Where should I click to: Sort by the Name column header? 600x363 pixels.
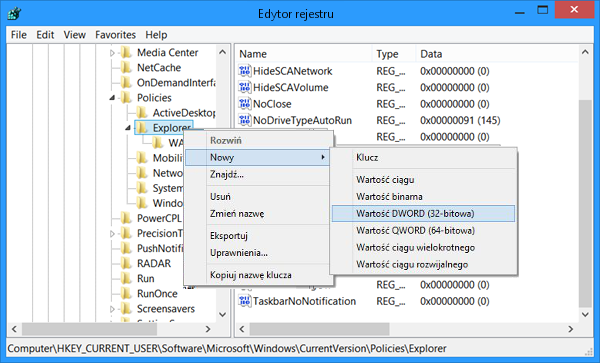pyautogui.click(x=304, y=54)
